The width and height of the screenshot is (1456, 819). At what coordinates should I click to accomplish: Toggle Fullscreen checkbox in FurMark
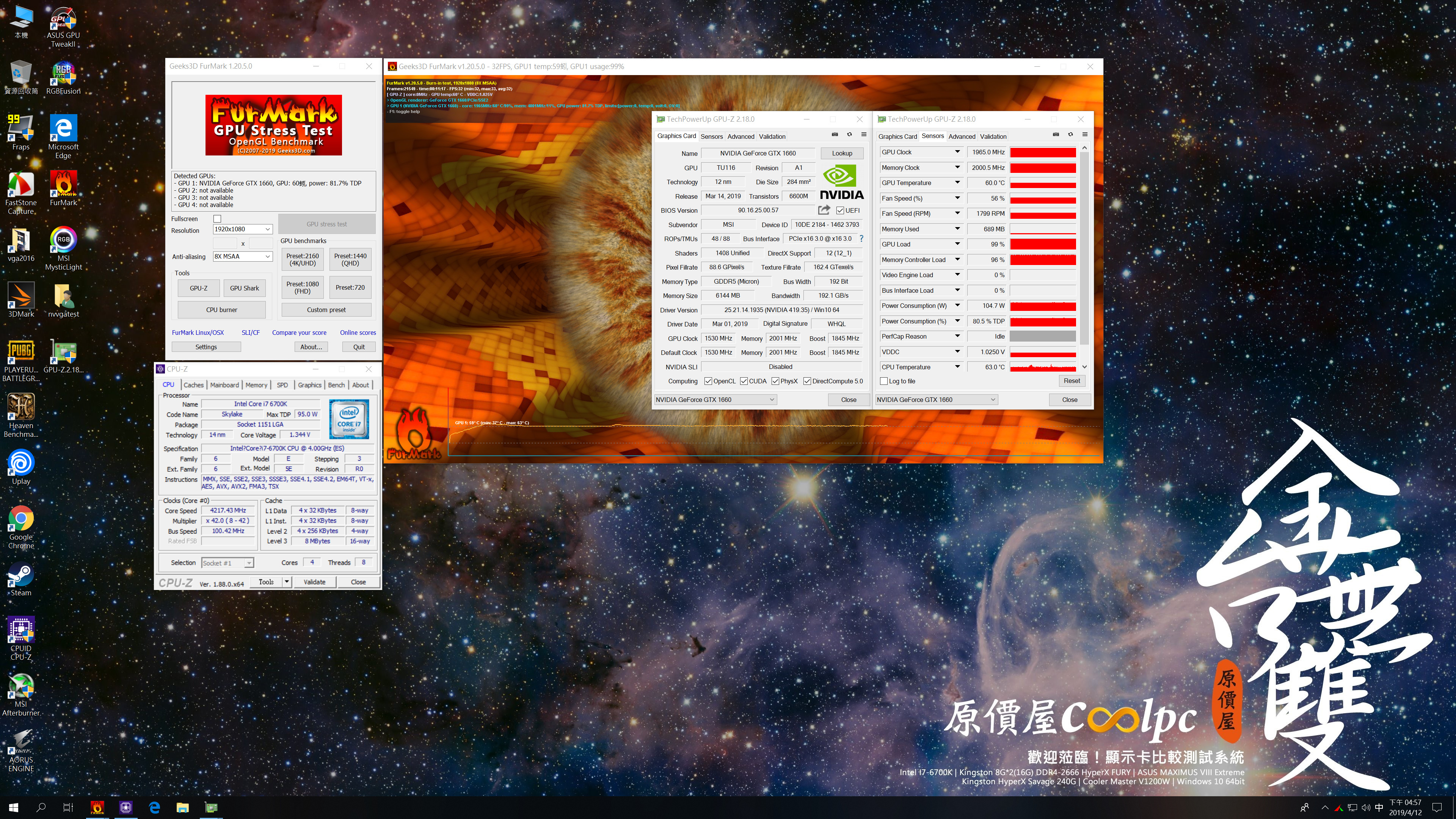click(x=217, y=218)
